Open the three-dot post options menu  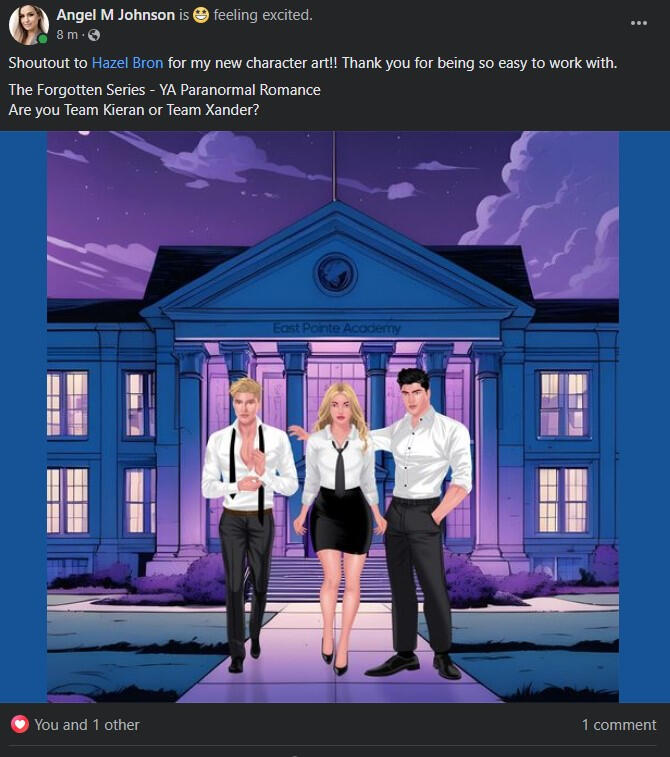(x=639, y=23)
